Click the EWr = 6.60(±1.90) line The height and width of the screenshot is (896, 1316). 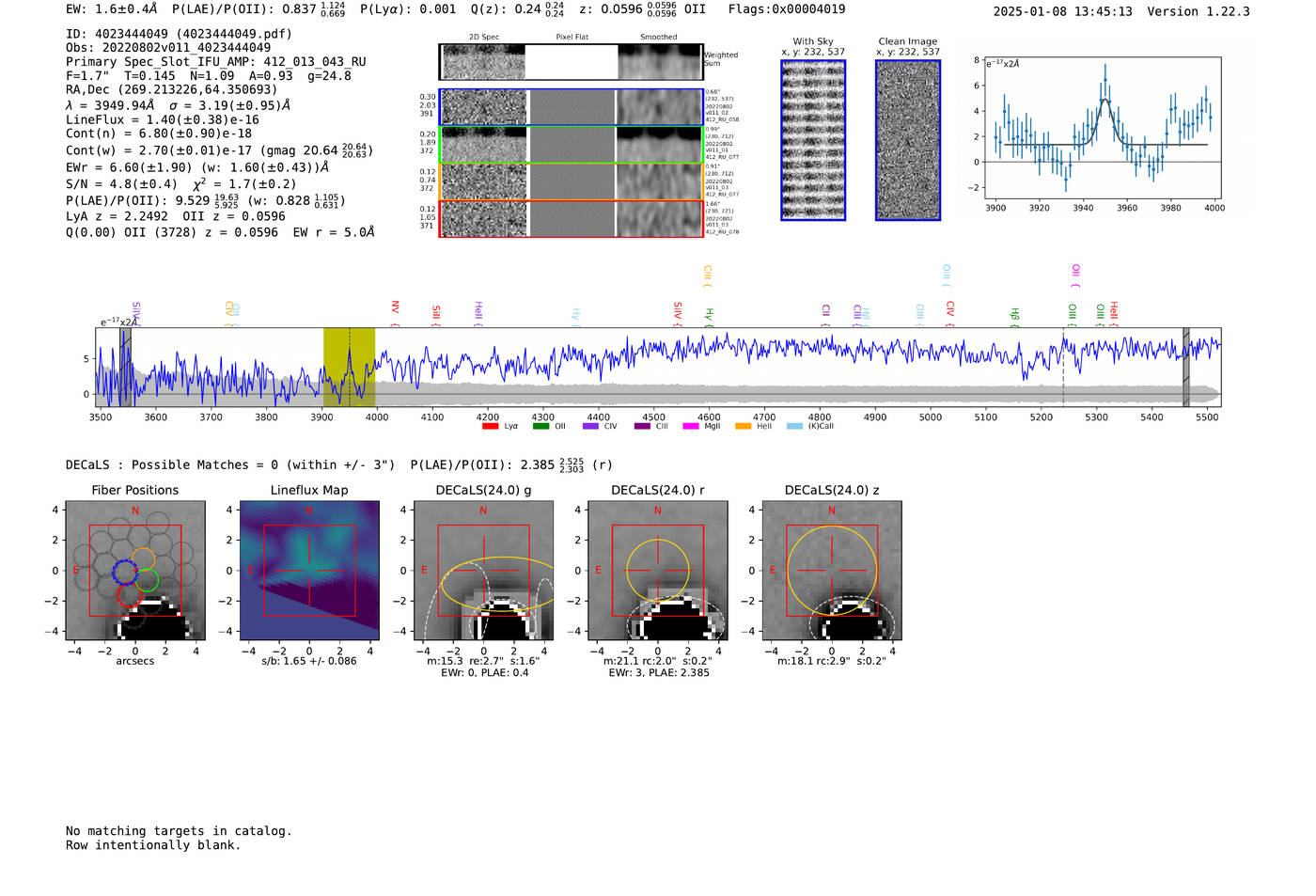[197, 167]
